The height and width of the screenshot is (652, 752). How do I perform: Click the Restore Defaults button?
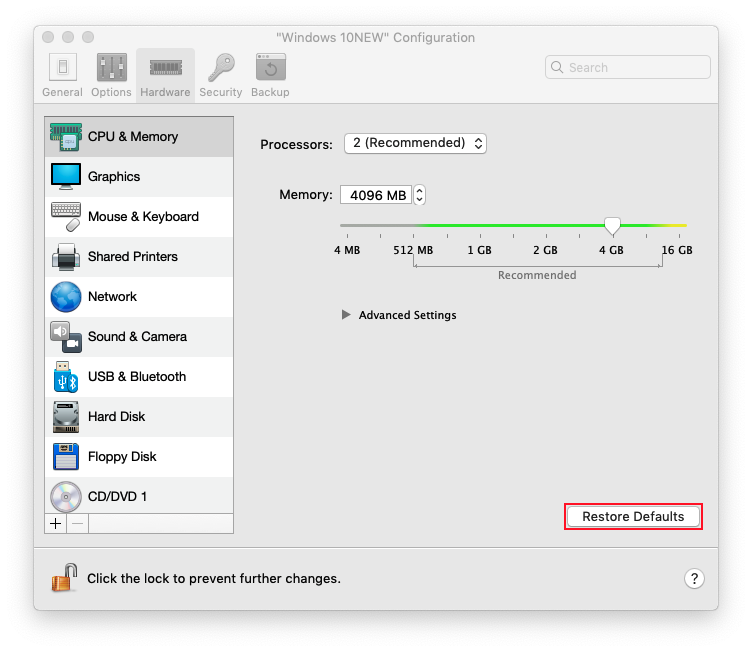[x=633, y=517]
